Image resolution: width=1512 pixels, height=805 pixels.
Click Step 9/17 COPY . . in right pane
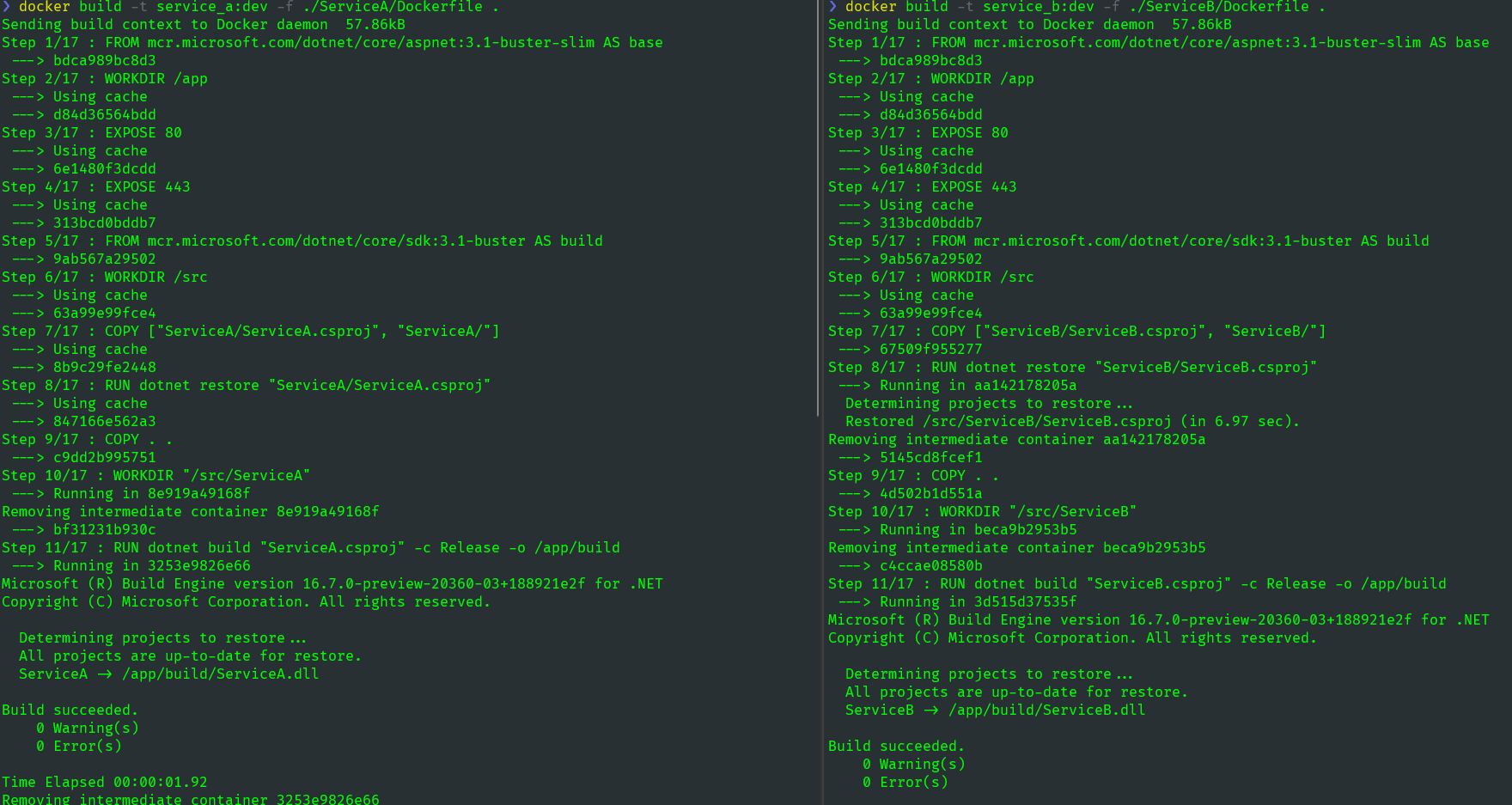tap(914, 476)
